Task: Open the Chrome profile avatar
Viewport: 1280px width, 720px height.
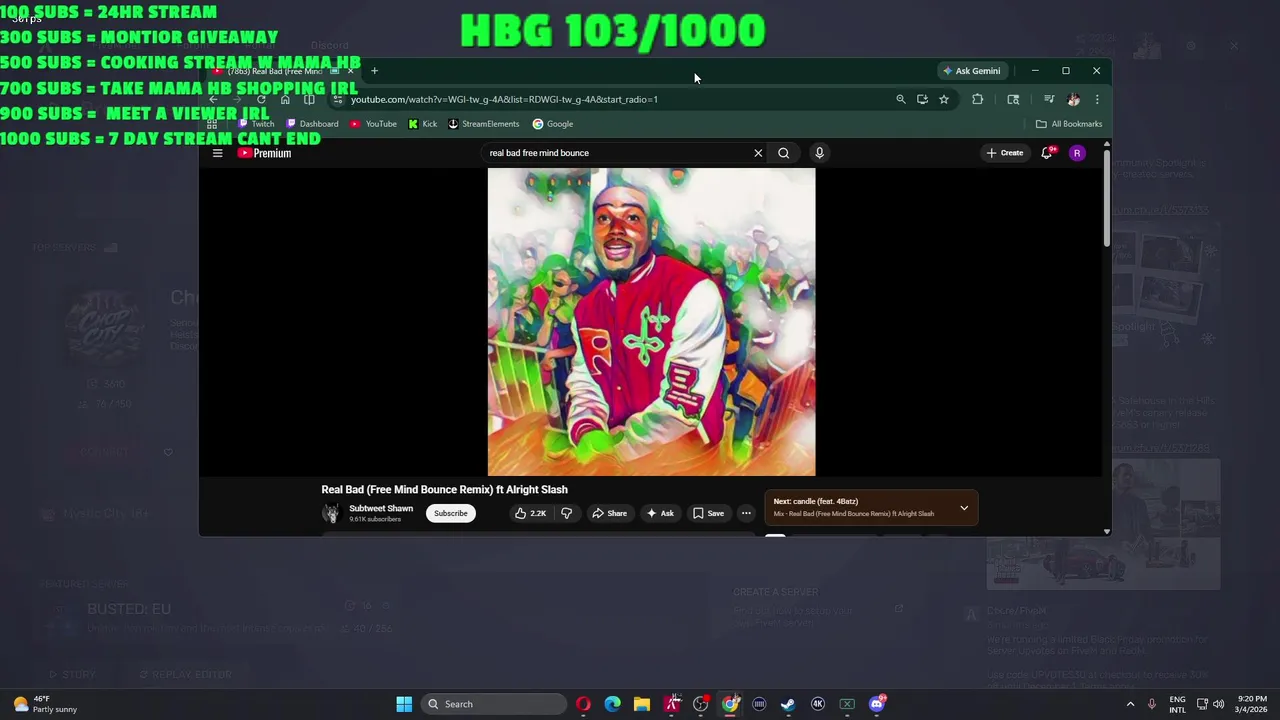Action: pyautogui.click(x=1074, y=99)
